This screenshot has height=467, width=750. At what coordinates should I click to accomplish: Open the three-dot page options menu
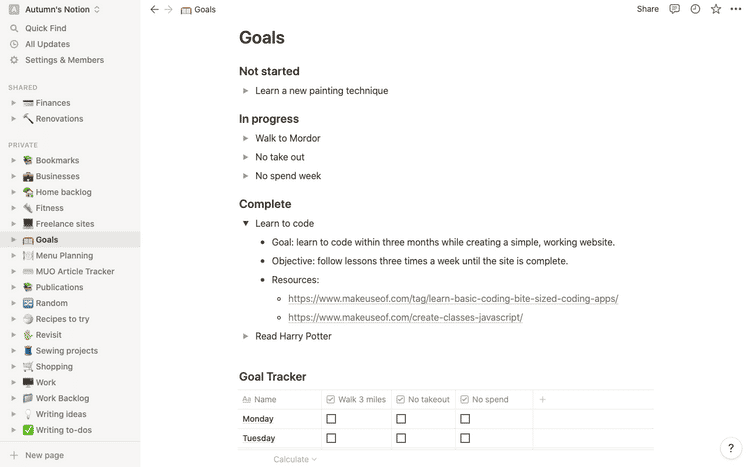736,9
